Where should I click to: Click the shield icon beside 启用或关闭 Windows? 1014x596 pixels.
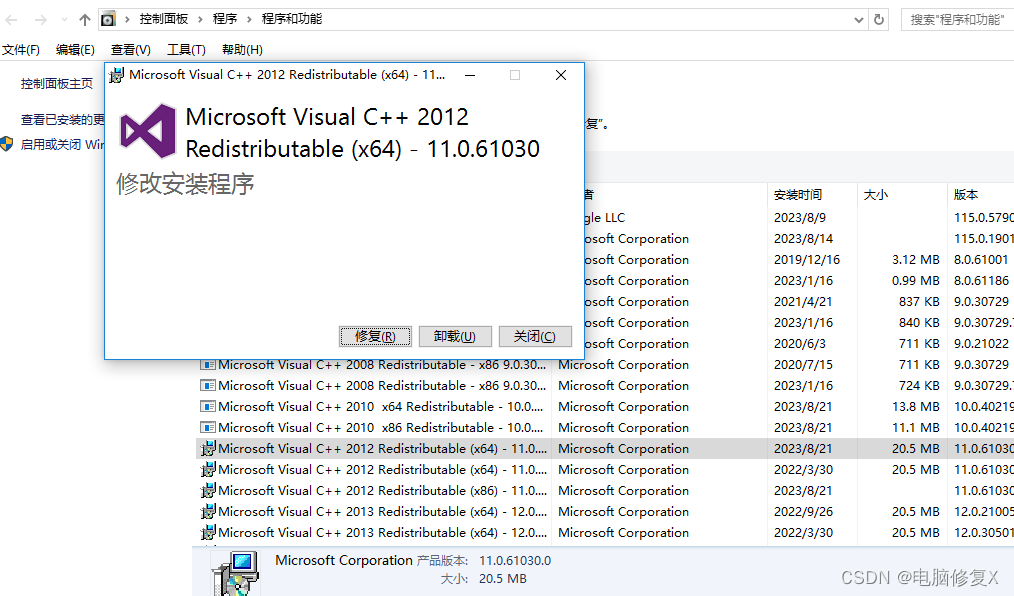coord(7,144)
